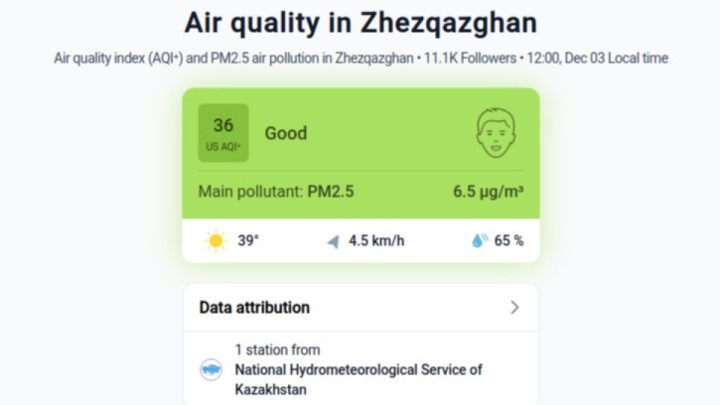Image resolution: width=720 pixels, height=405 pixels.
Task: Click the Main pollutant PM2.5 label
Action: 276,191
